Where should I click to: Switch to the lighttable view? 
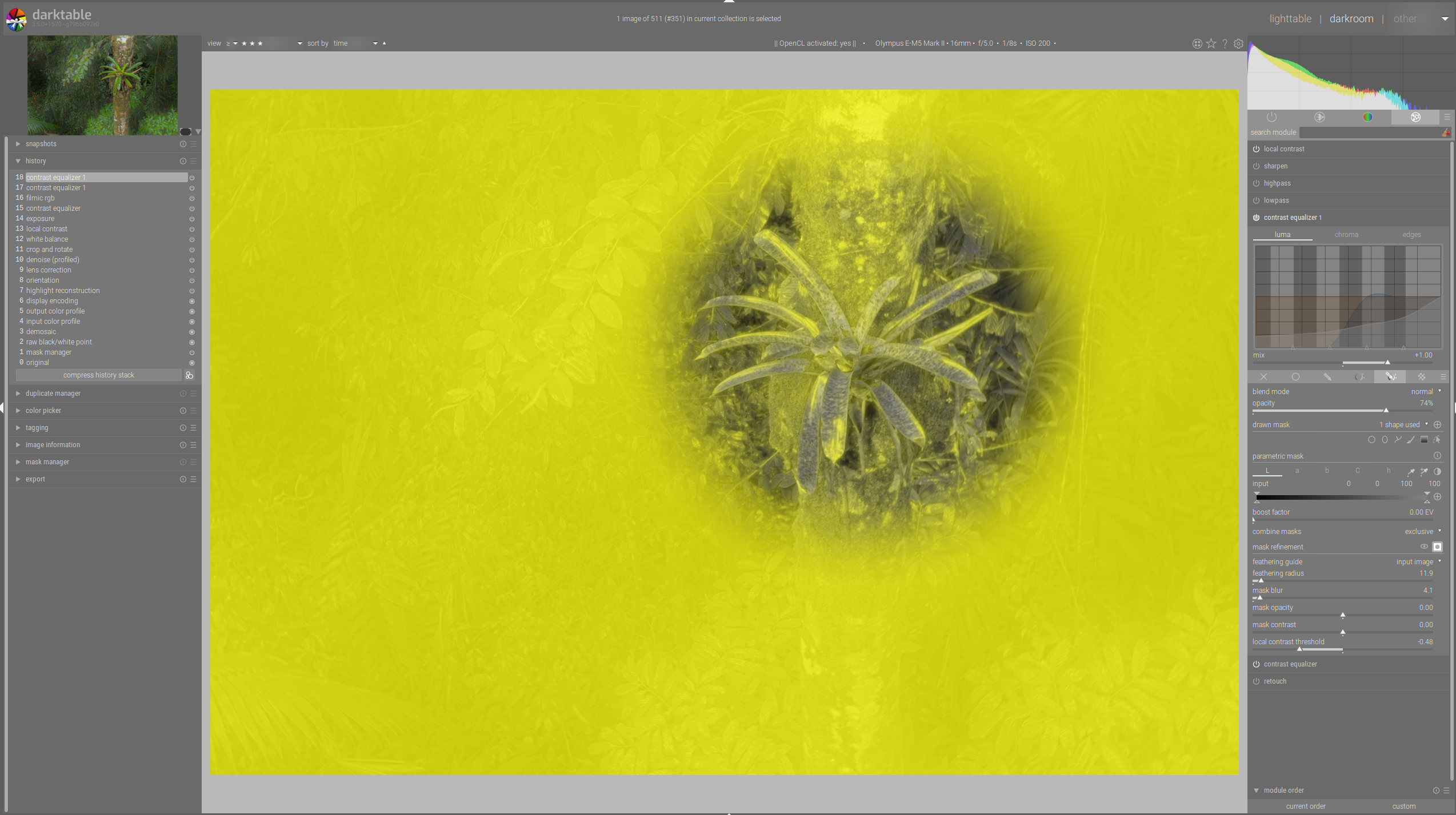1290,19
